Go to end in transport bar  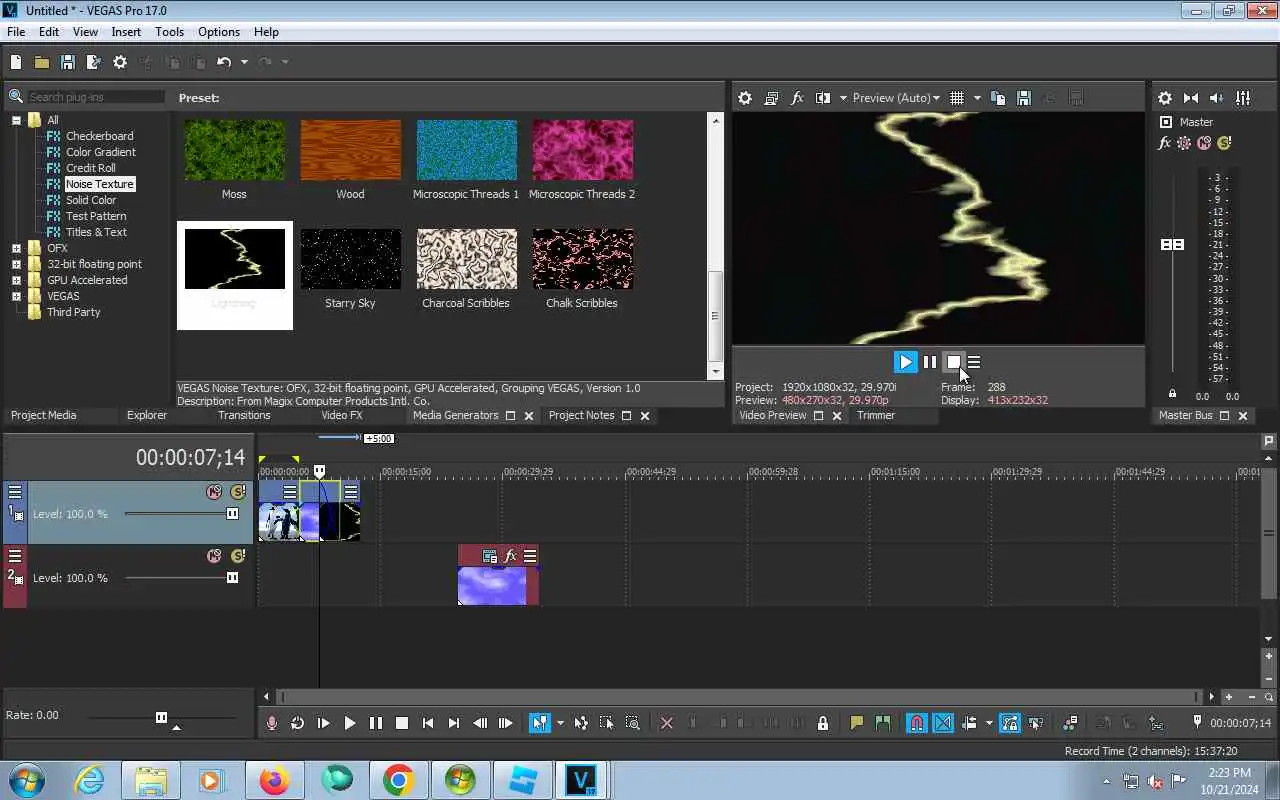(454, 723)
